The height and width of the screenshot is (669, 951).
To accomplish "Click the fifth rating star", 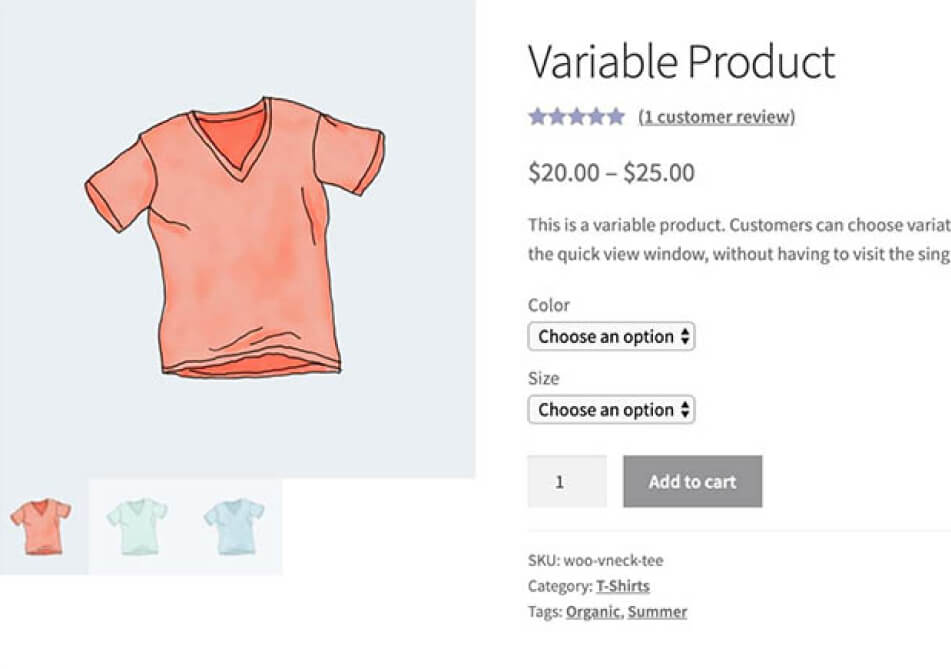I will click(x=616, y=116).
